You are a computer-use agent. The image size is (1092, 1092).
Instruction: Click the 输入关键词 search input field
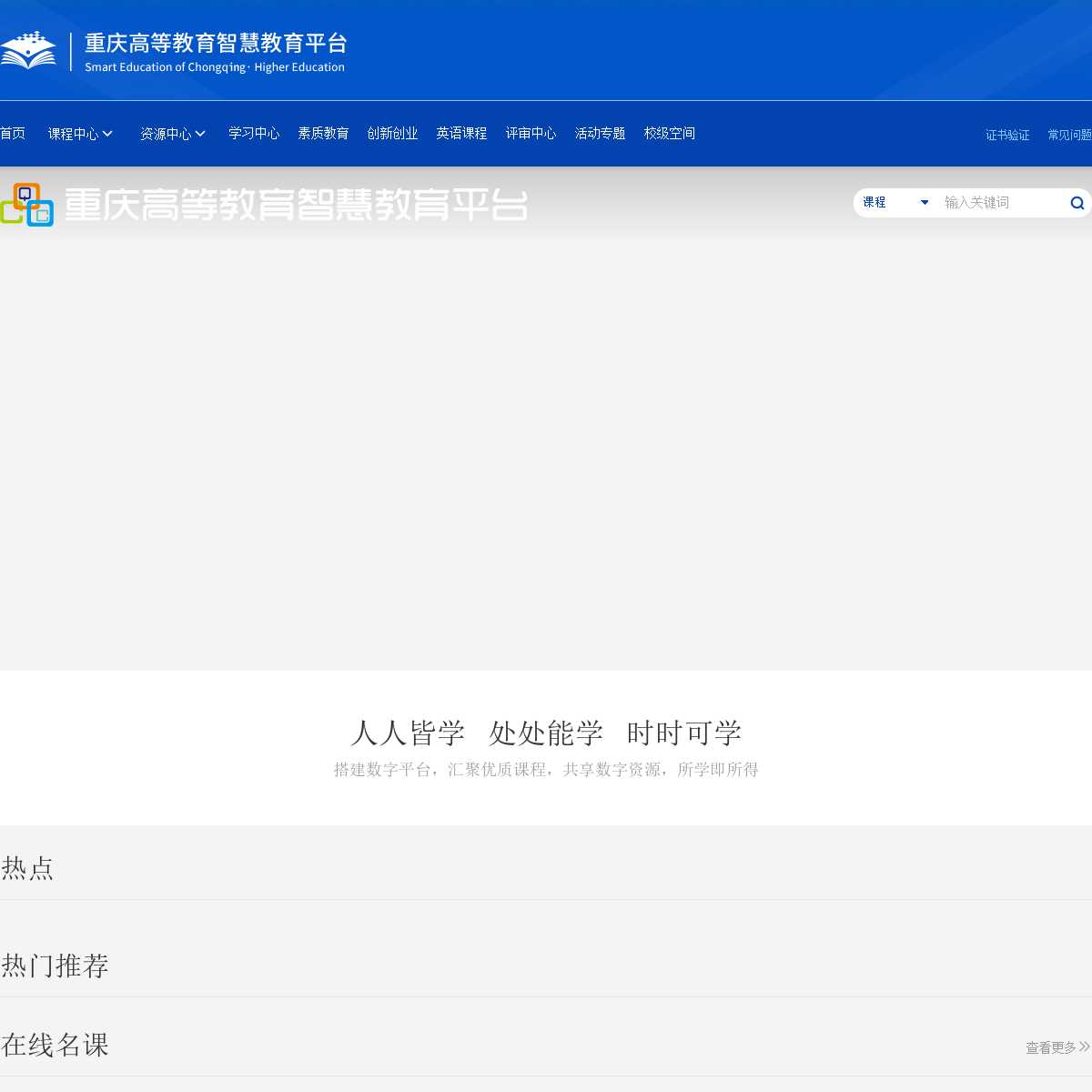pyautogui.click(x=1001, y=202)
